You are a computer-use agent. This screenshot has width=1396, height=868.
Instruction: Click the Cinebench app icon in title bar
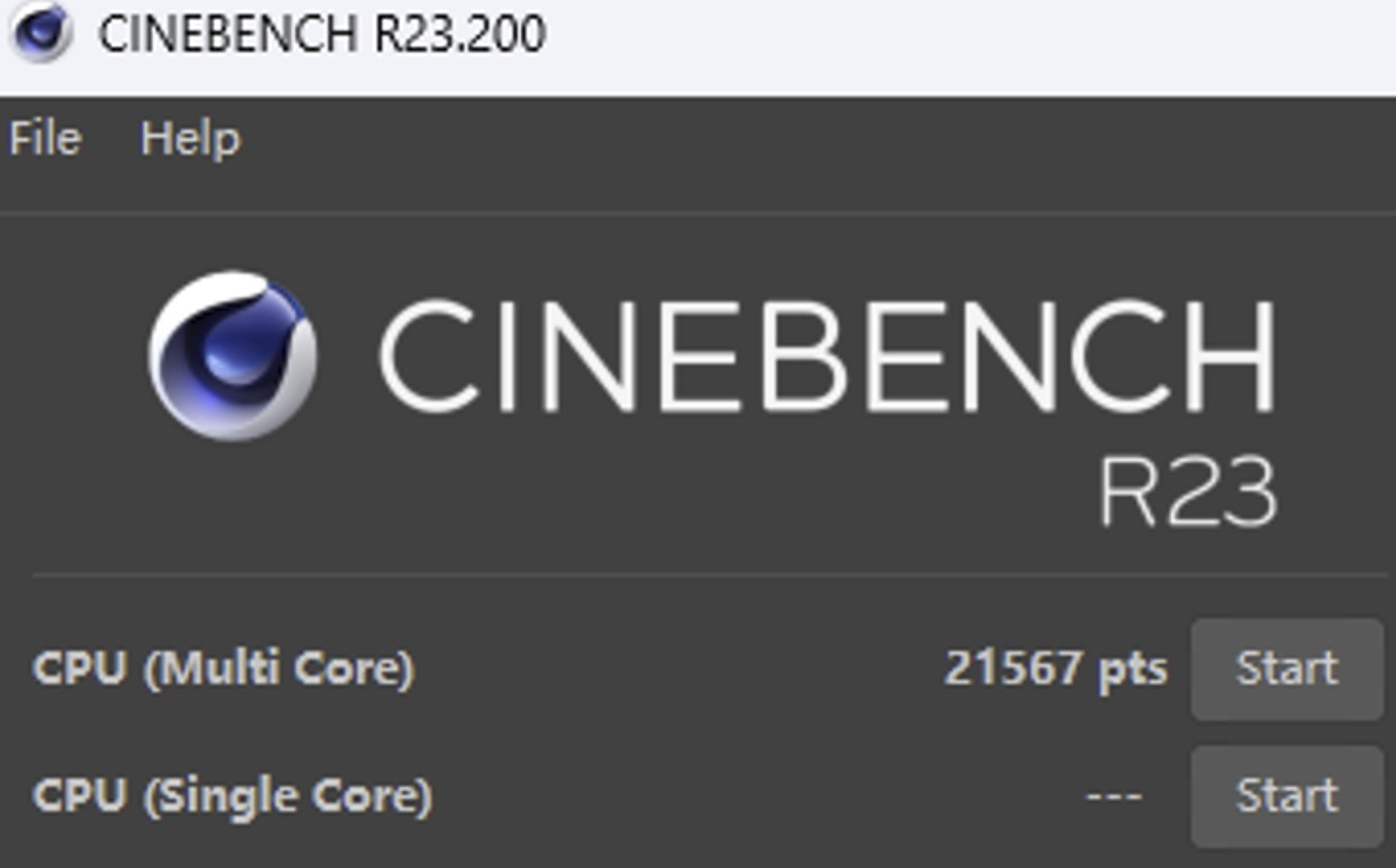pos(41,33)
